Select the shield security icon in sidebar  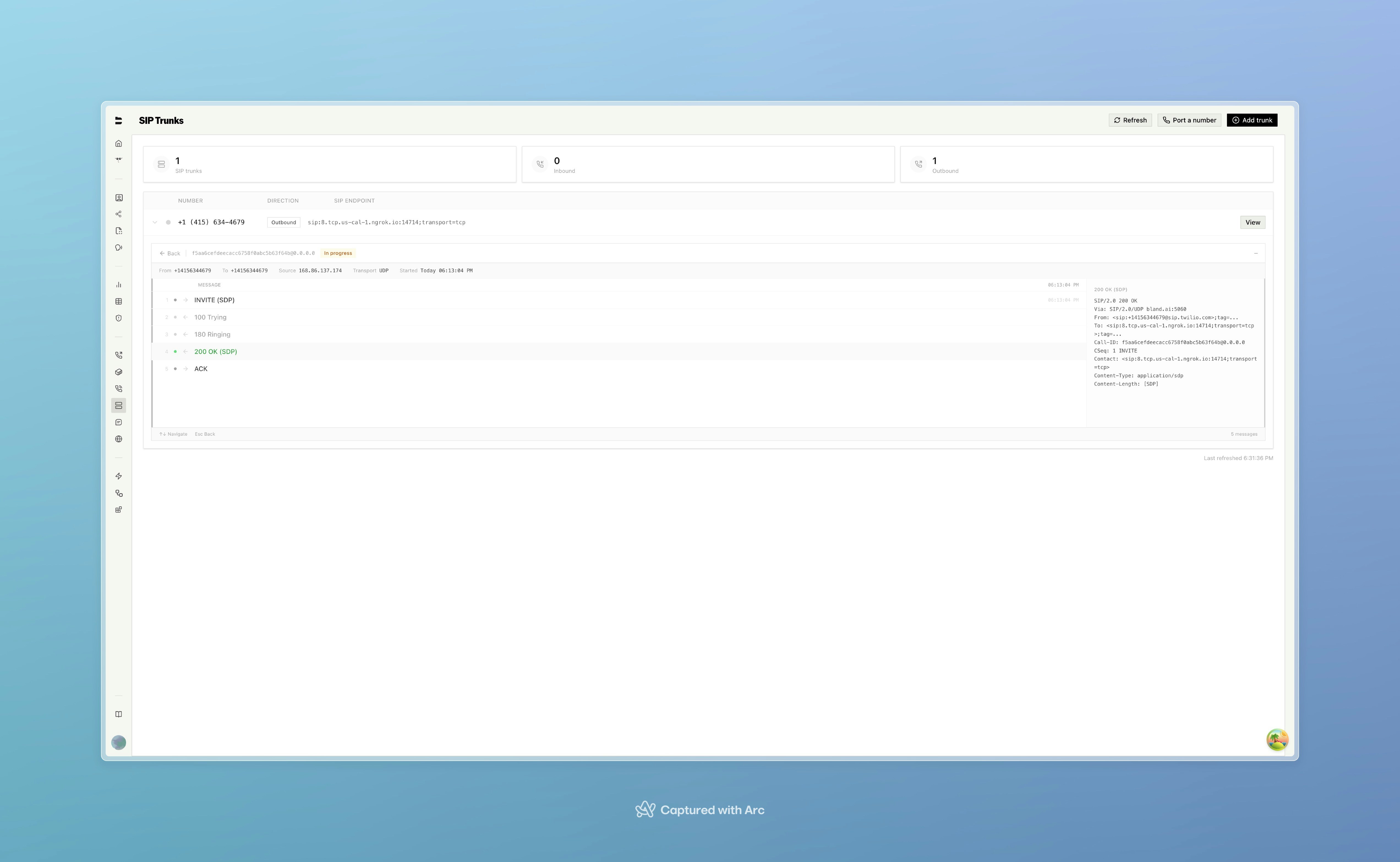pos(119,318)
